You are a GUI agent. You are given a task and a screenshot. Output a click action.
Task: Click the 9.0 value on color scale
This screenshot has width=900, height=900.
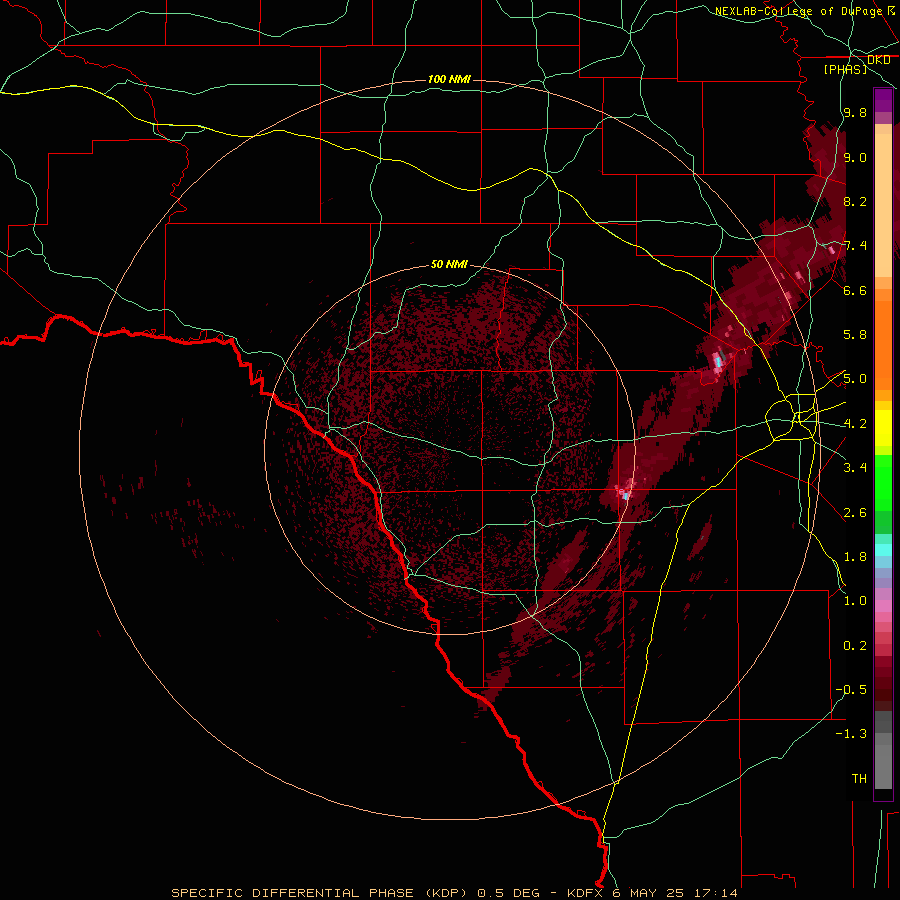(x=855, y=157)
